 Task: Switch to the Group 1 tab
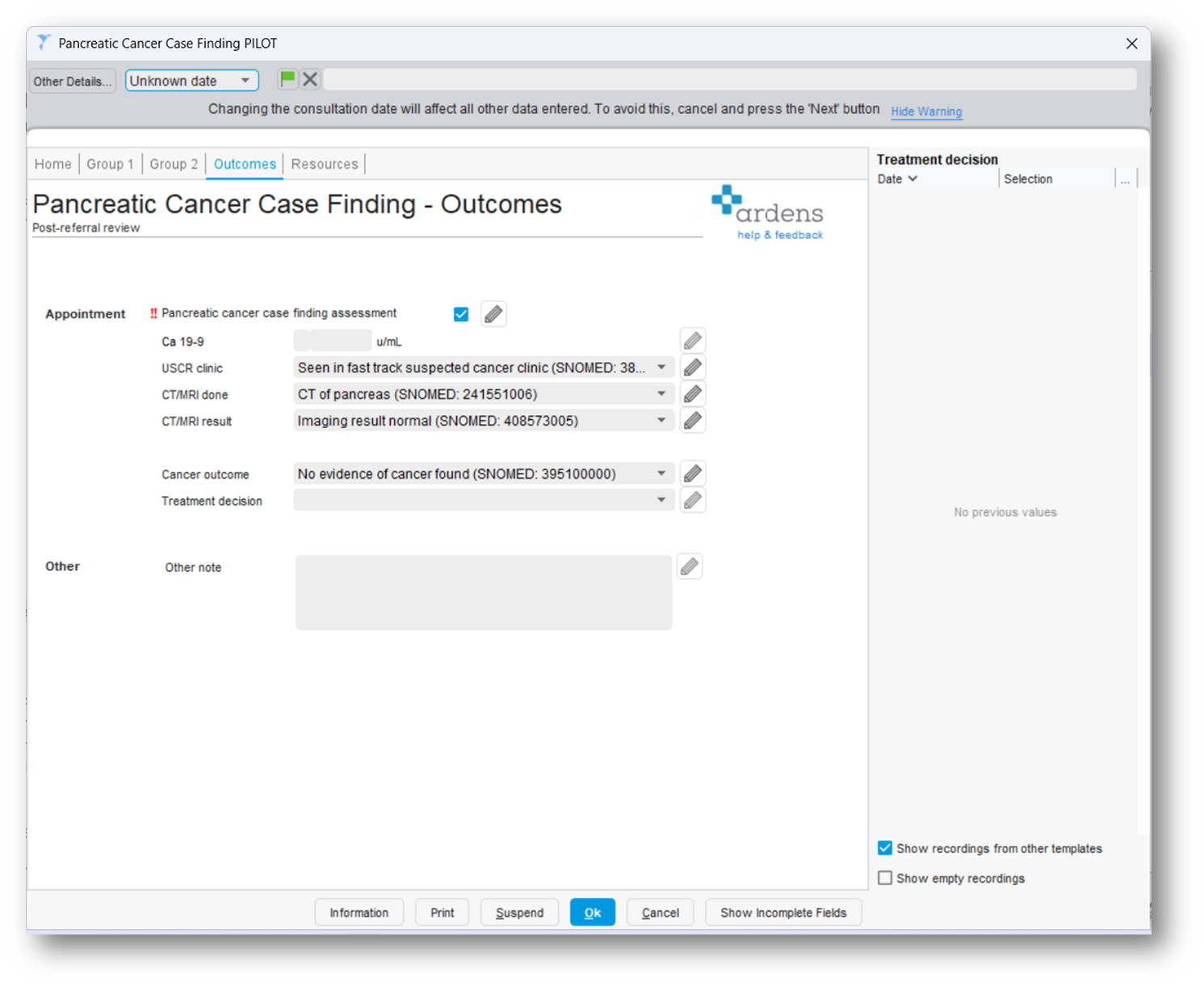point(110,164)
